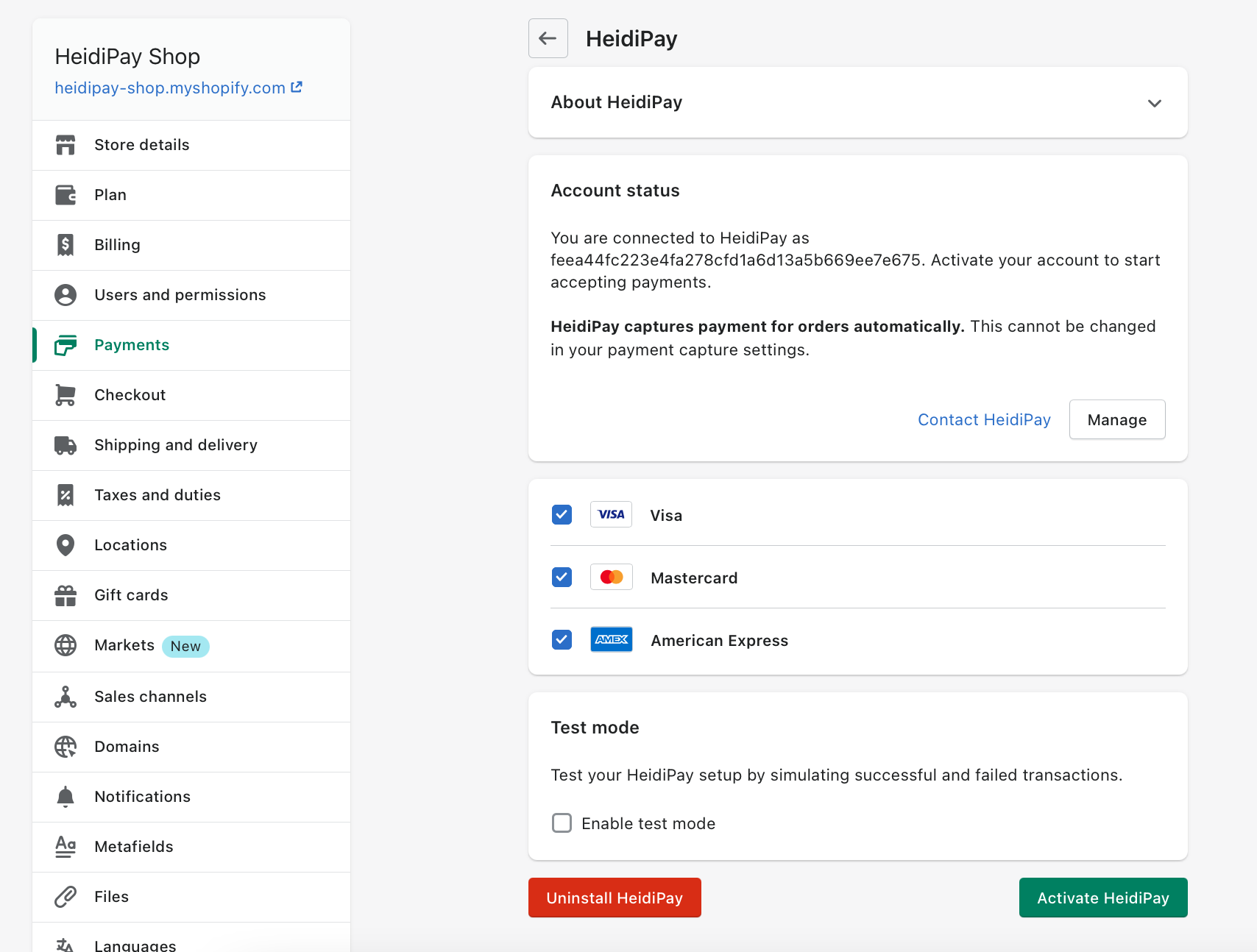Screen dimensions: 1257x952
Task: Disable Mastercard payments
Action: 562,577
